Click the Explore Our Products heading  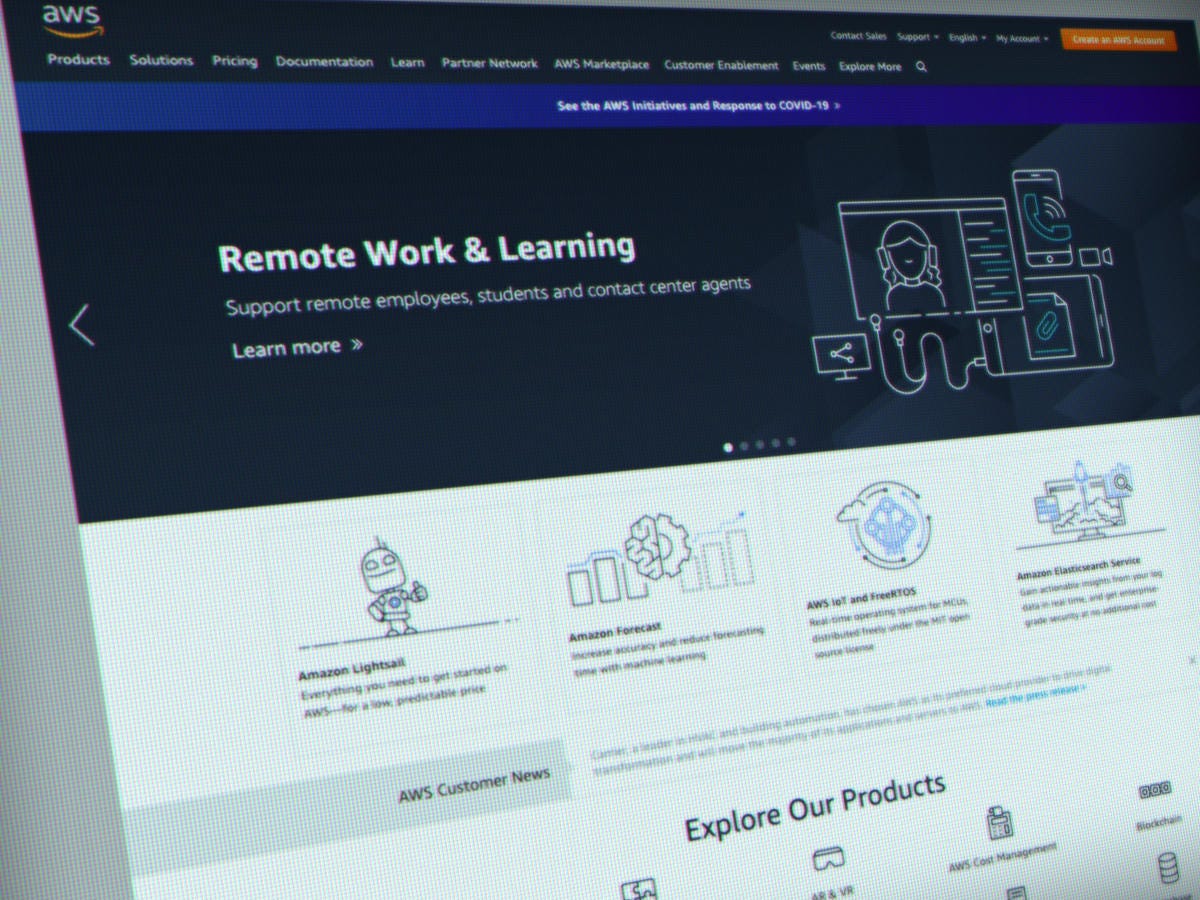coord(814,807)
